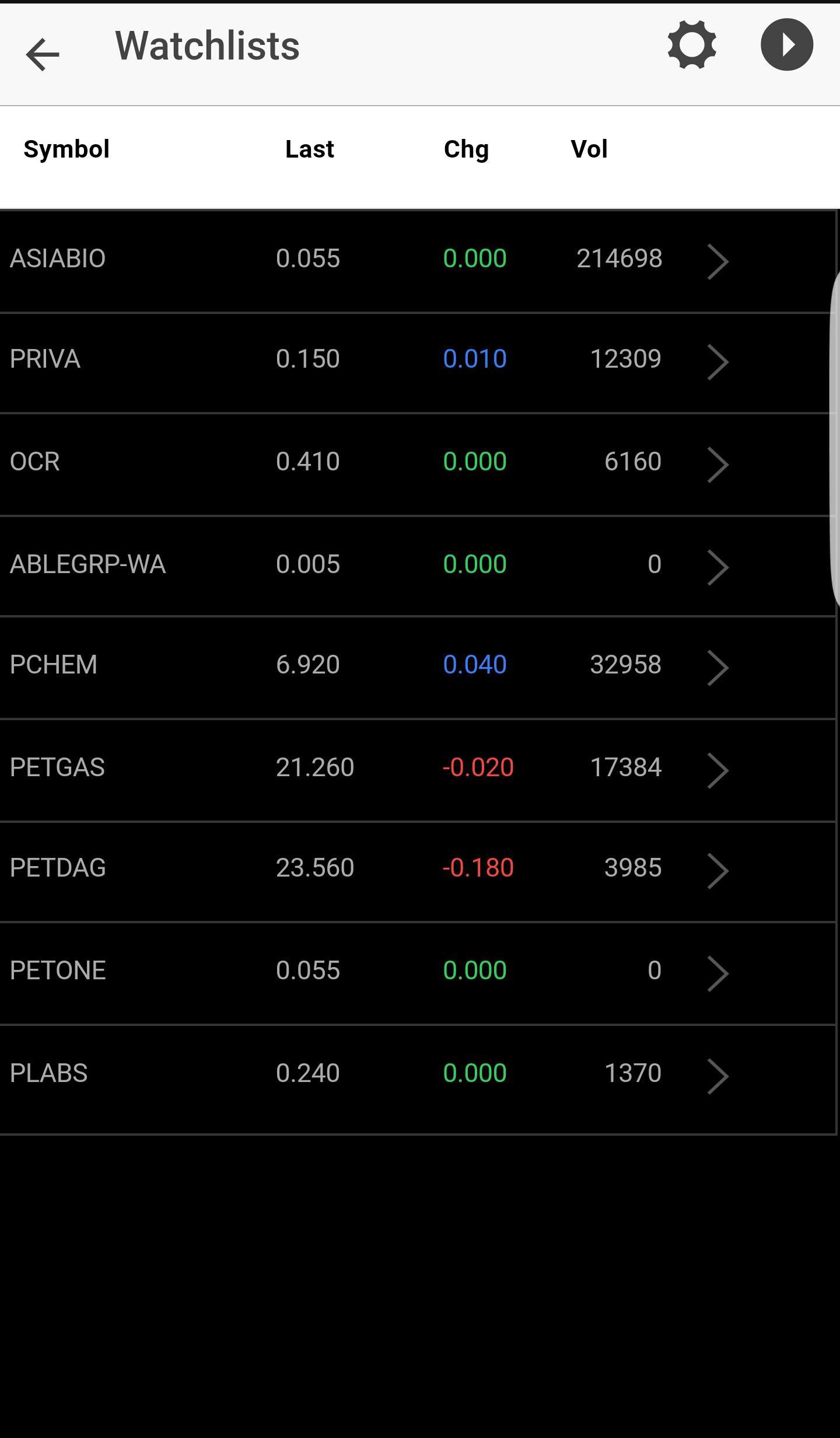Expand the PRIVA row chevron
Image resolution: width=840 pixels, height=1438 pixels.
pyautogui.click(x=717, y=362)
